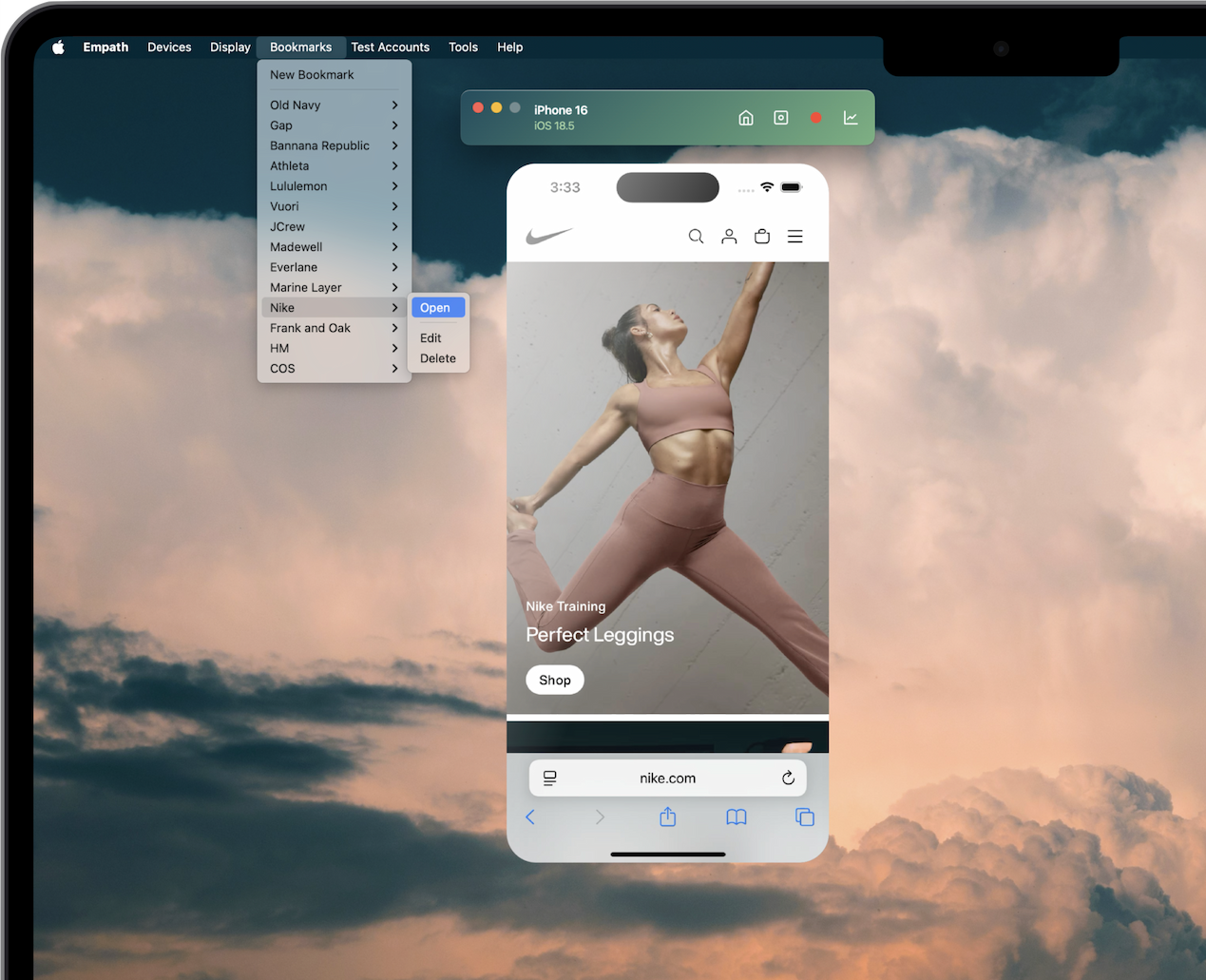Open the Tools menu
Viewport: 1206px width, 980px height.
click(464, 47)
